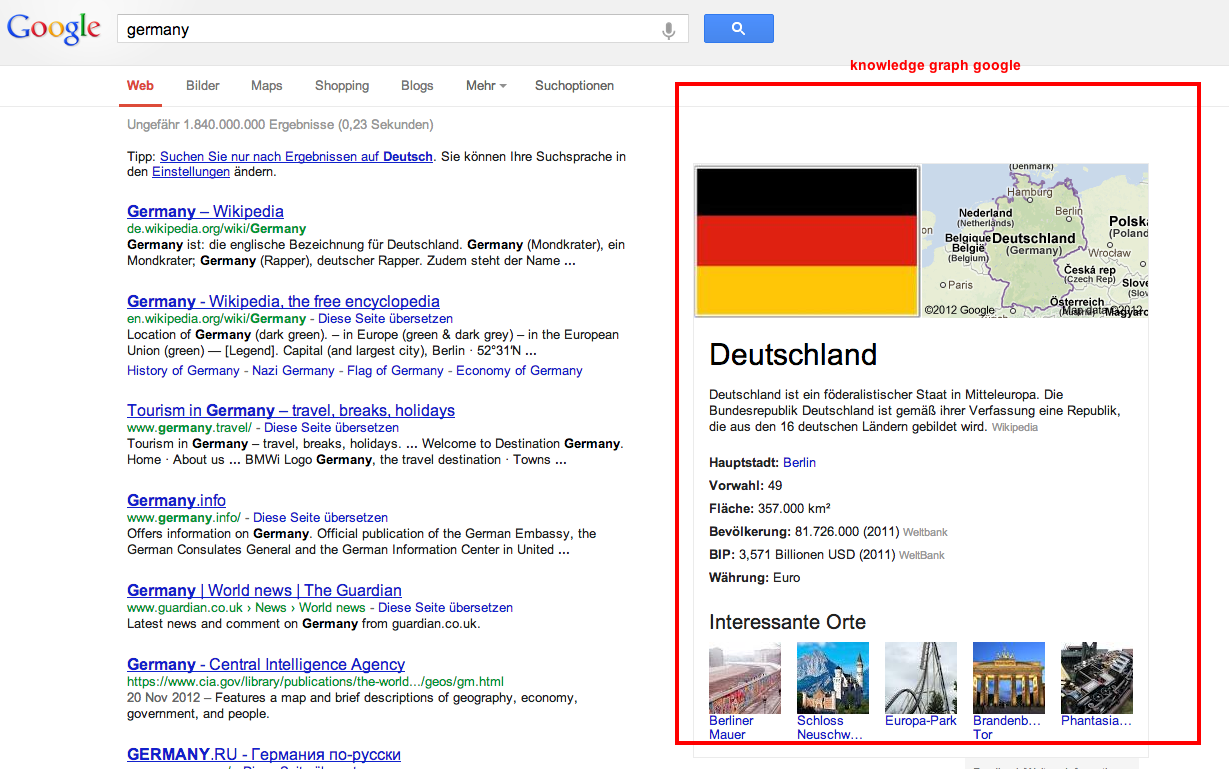Click the 'Europa-Park' text link

click(921, 720)
